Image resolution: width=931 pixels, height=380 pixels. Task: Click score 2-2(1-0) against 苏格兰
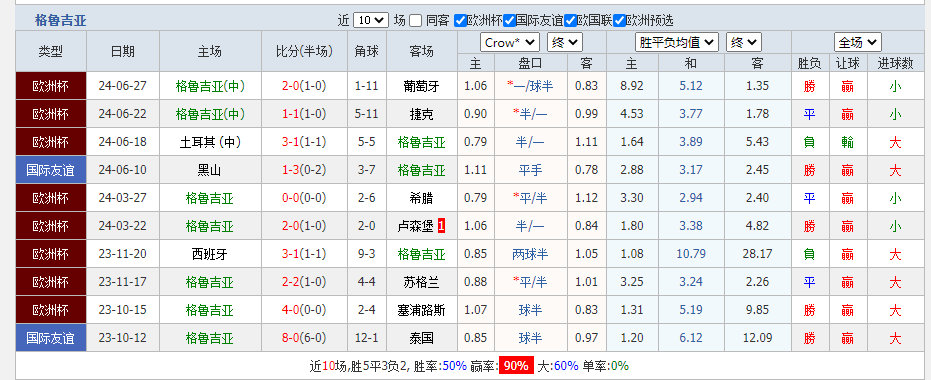(x=304, y=282)
